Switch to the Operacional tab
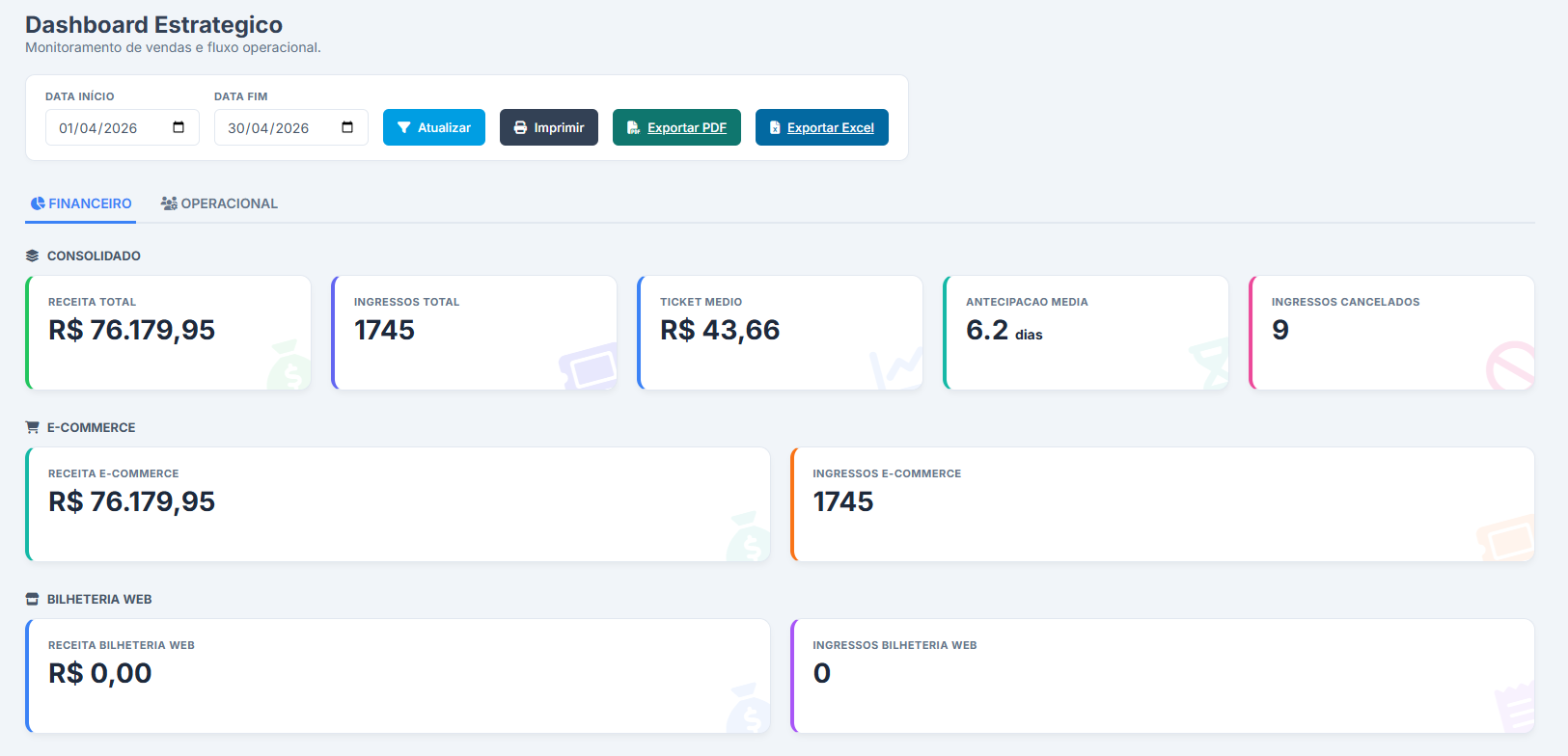 [x=219, y=203]
